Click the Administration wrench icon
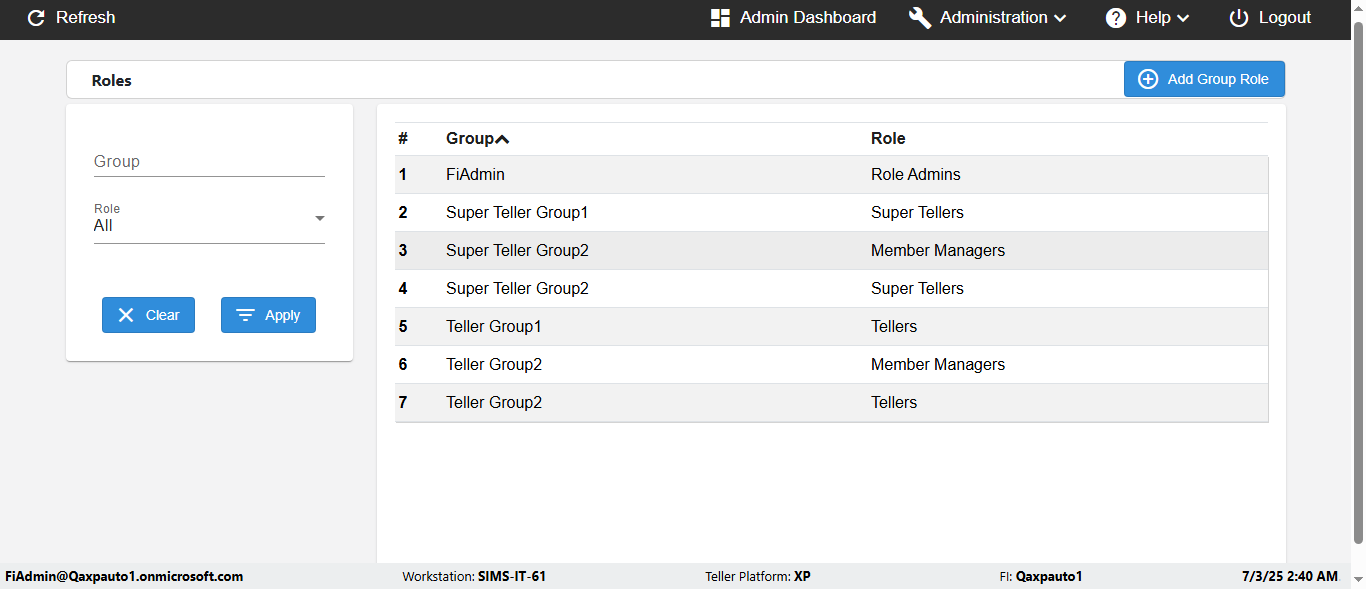The height and width of the screenshot is (589, 1366). 920,18
